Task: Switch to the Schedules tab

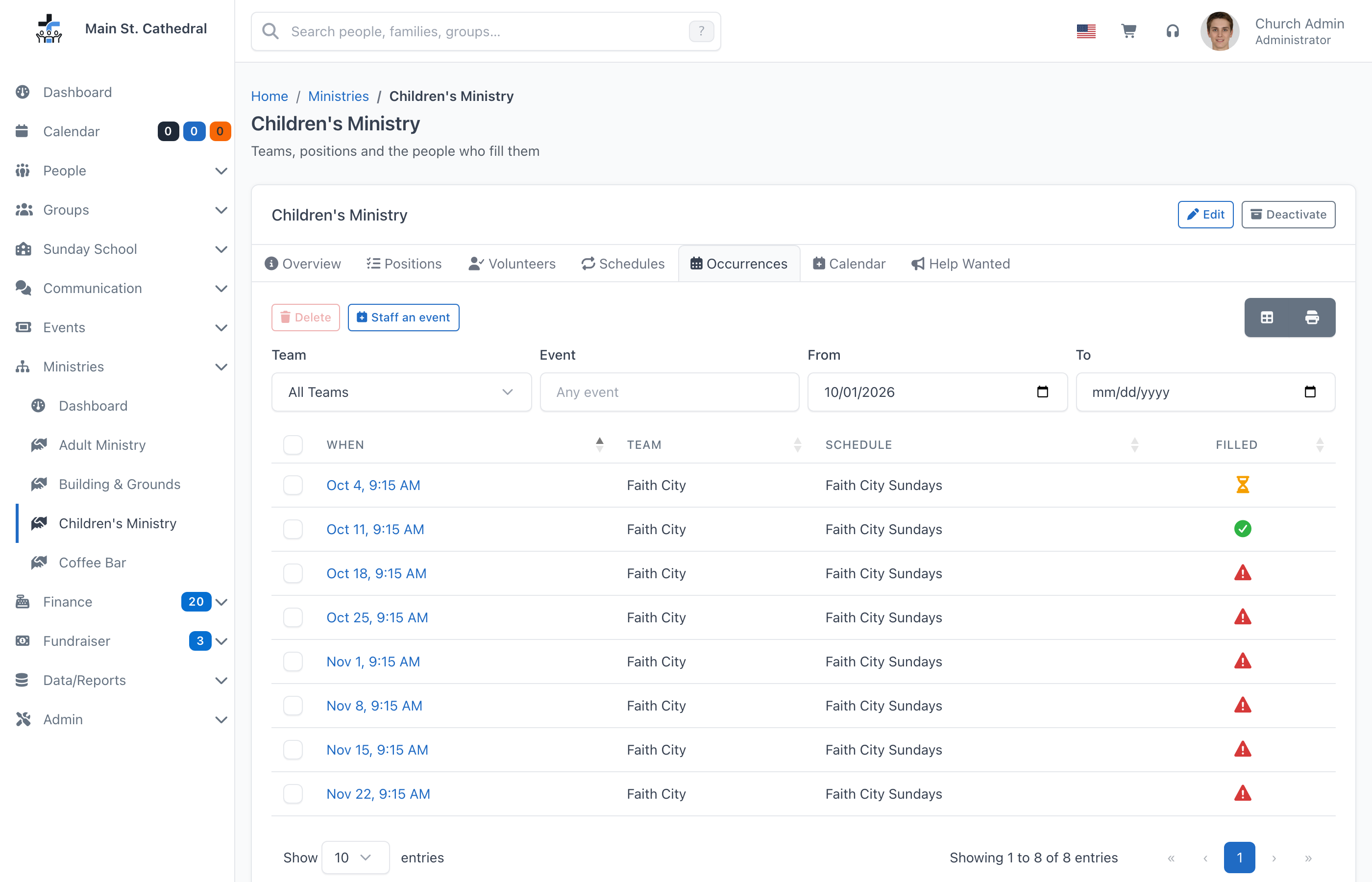Action: click(x=623, y=264)
